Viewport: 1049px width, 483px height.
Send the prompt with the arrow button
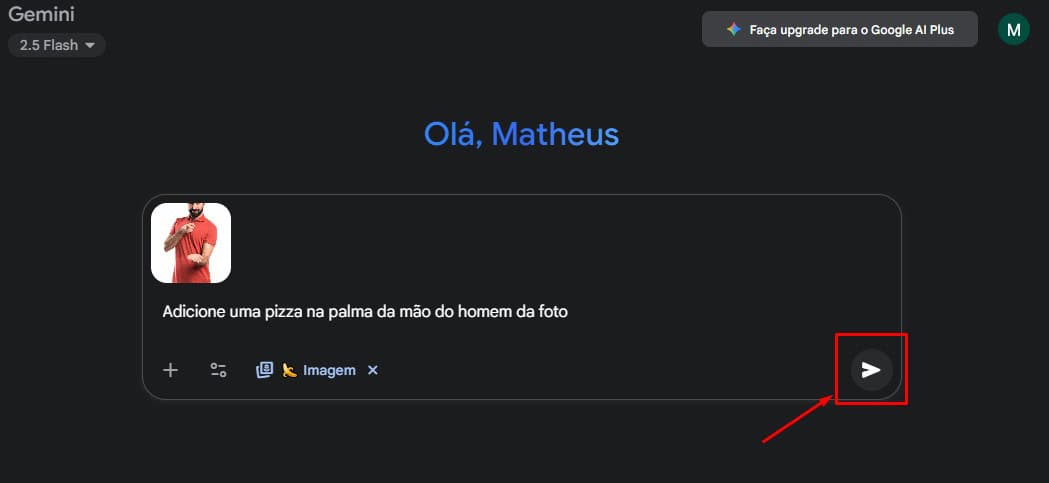871,370
